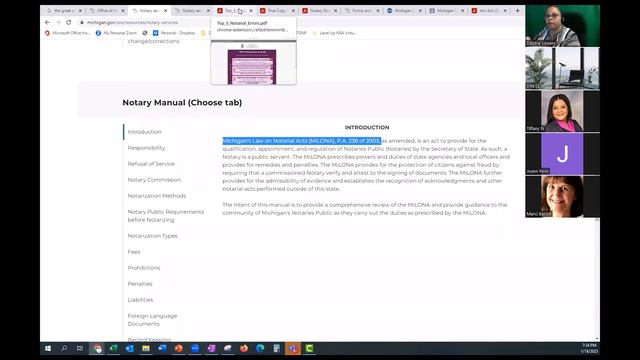Open the Notarization Methods section
The image size is (640, 360).
coord(157,196)
